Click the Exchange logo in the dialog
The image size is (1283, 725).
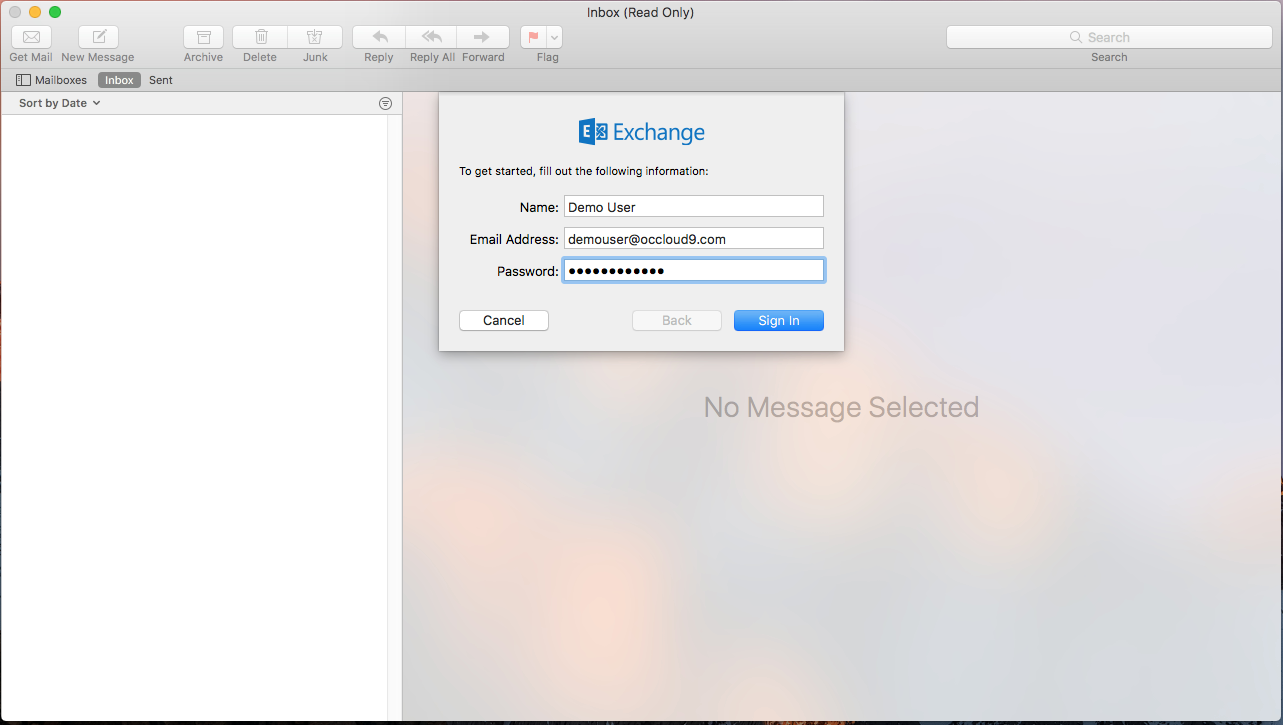point(642,132)
